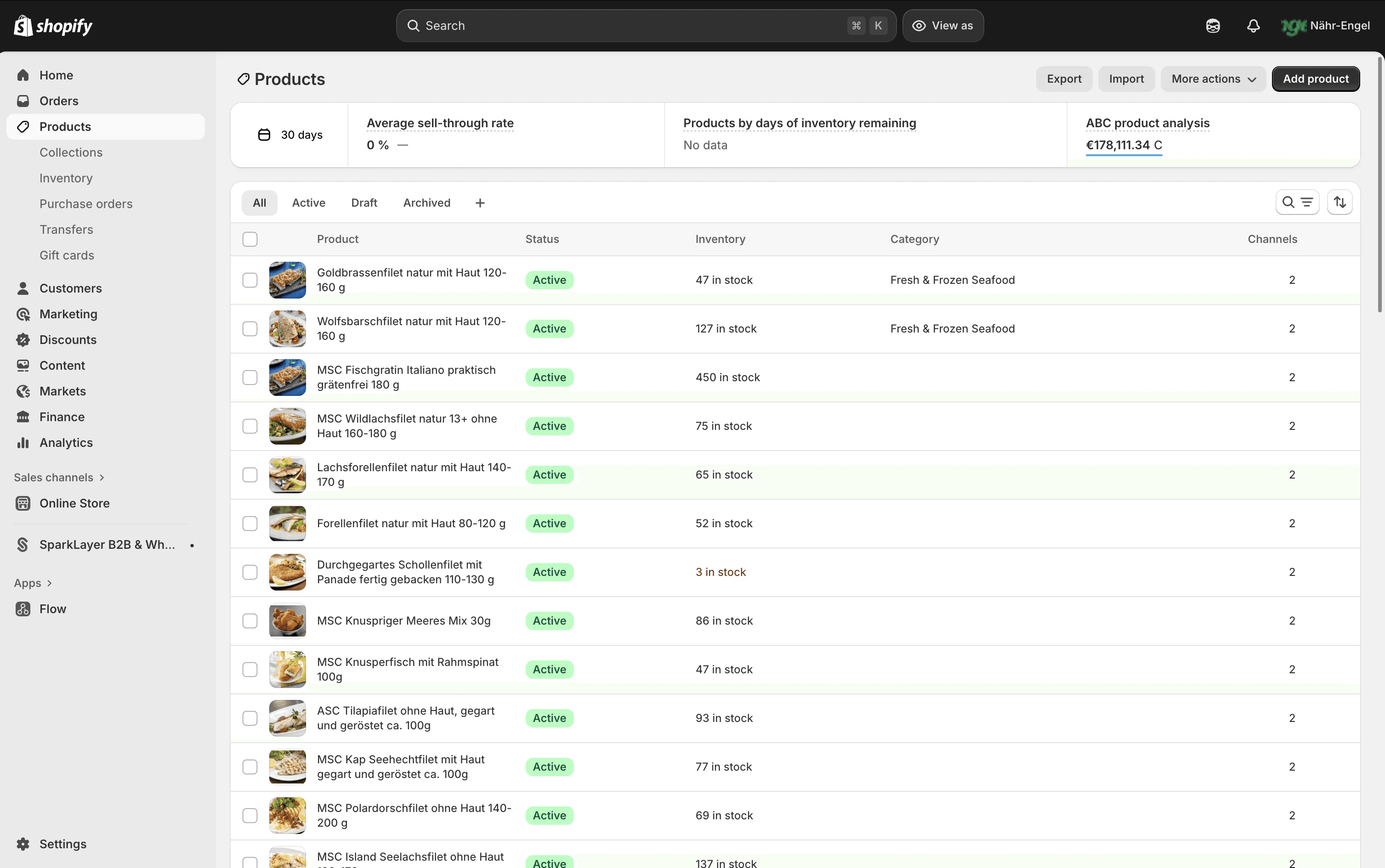Open search and filter products button
1385x868 pixels.
pyautogui.click(x=1297, y=202)
